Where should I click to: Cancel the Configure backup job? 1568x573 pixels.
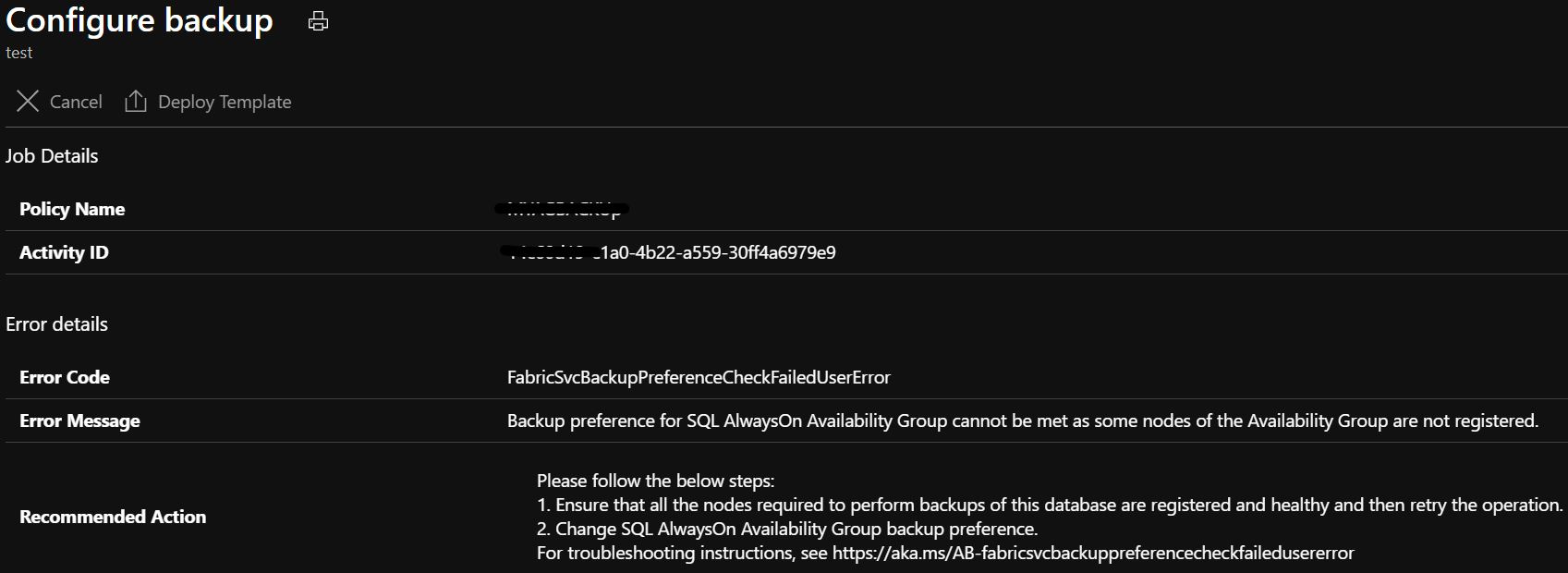(x=76, y=102)
